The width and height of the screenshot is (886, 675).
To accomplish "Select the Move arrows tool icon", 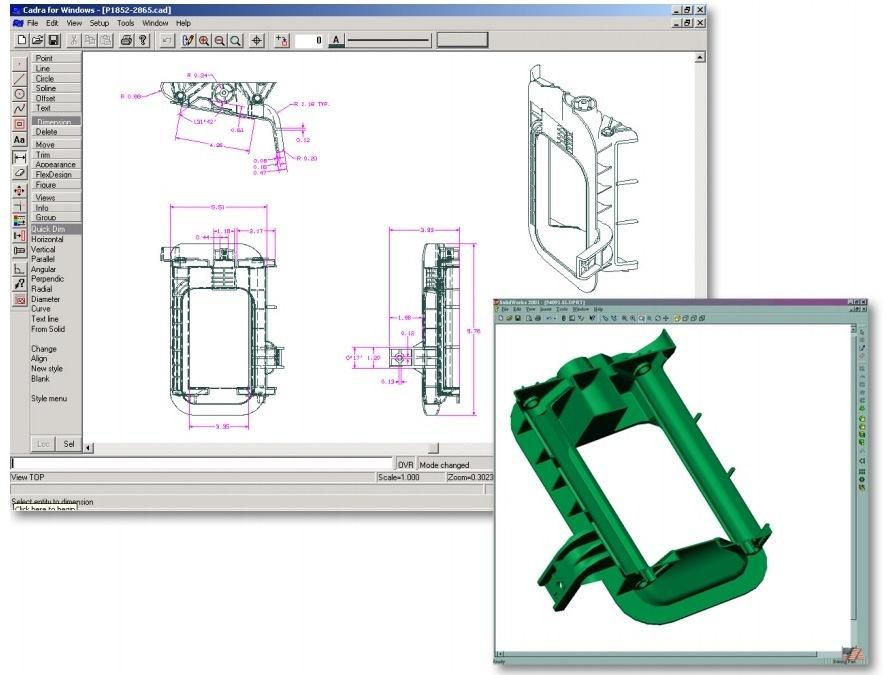I will point(19,191).
